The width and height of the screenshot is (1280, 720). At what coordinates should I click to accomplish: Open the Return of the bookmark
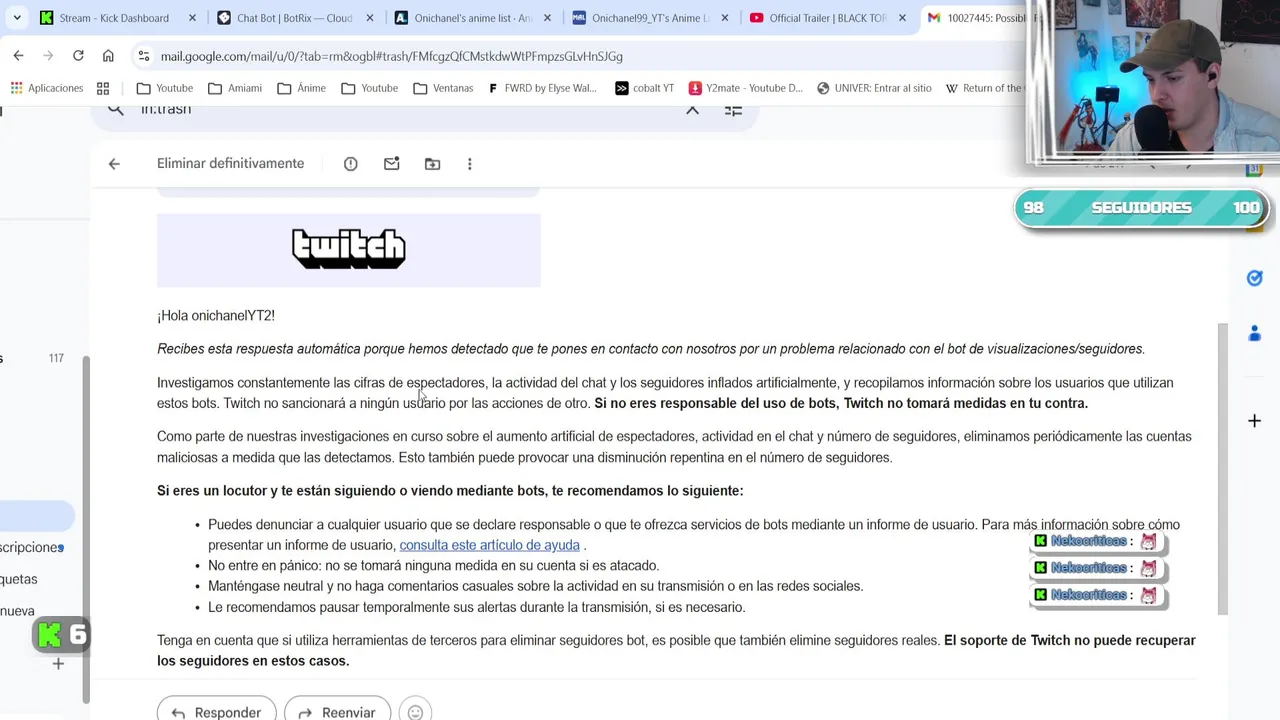point(983,88)
